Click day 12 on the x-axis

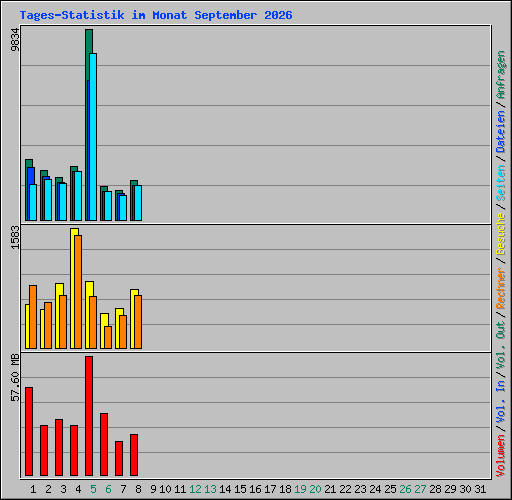pyautogui.click(x=195, y=489)
